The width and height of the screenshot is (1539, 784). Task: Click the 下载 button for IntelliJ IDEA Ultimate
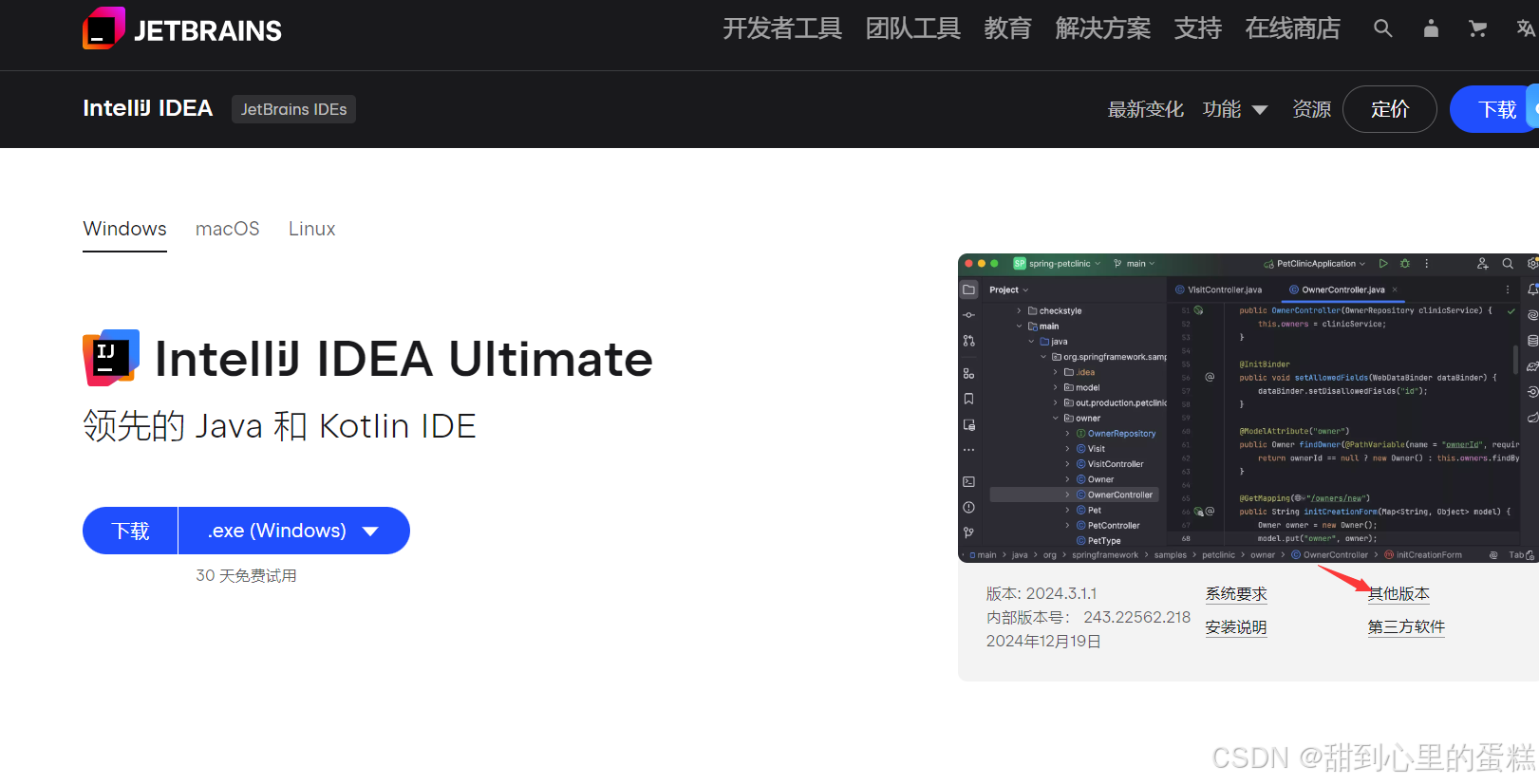click(130, 531)
